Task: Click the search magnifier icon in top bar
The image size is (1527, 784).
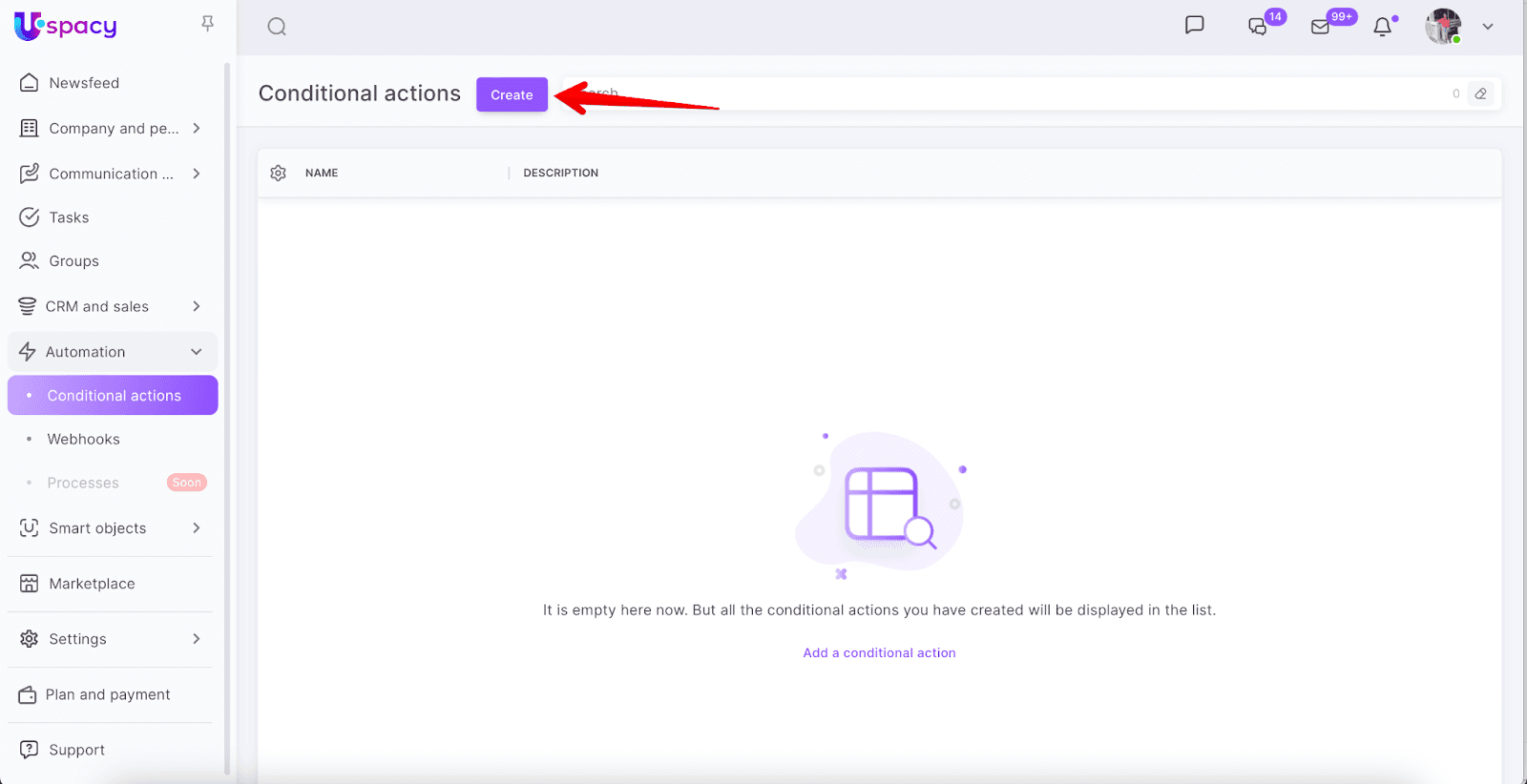Action: click(277, 27)
